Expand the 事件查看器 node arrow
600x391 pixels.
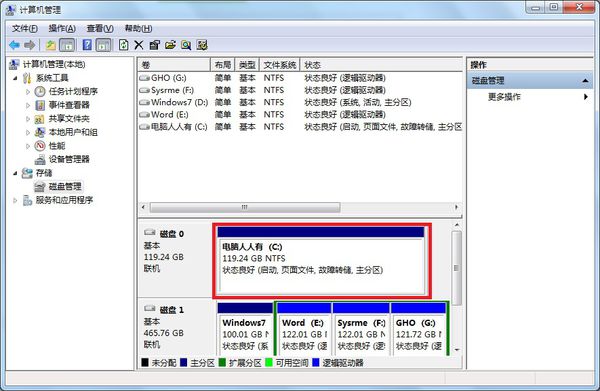28,105
